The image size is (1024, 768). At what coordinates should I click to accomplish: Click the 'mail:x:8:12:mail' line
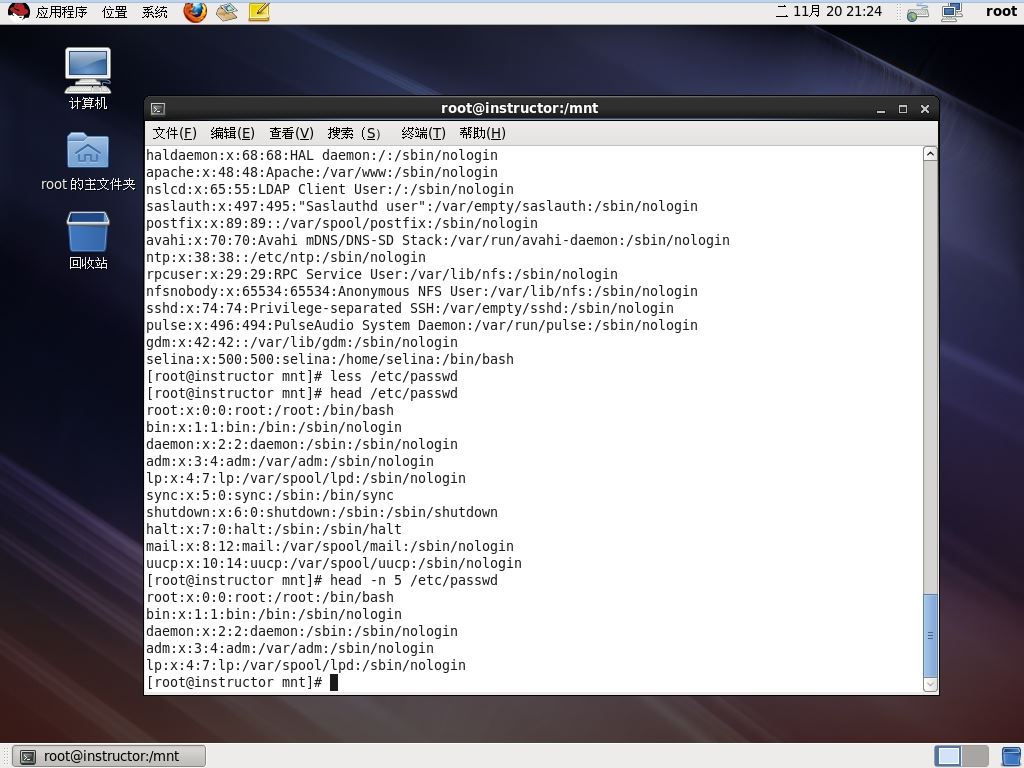pos(330,546)
